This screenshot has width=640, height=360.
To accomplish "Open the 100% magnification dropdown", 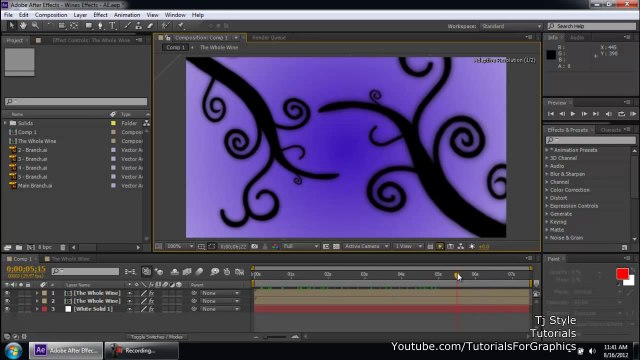I will [x=180, y=247].
